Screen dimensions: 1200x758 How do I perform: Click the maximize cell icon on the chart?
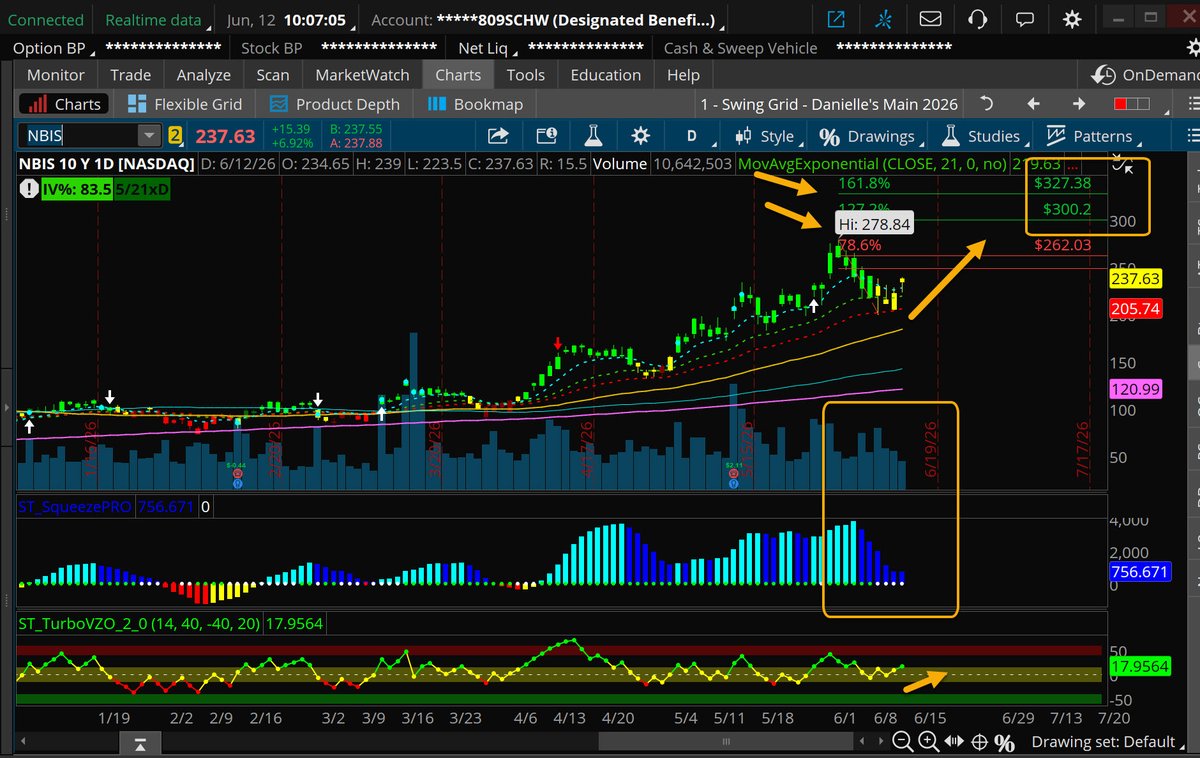pyautogui.click(x=1123, y=164)
